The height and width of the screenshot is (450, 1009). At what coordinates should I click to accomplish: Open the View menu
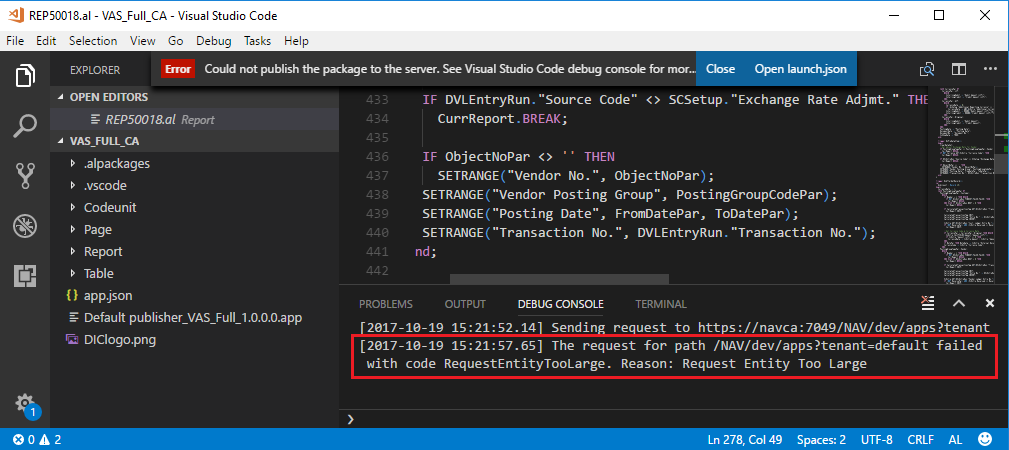click(142, 41)
